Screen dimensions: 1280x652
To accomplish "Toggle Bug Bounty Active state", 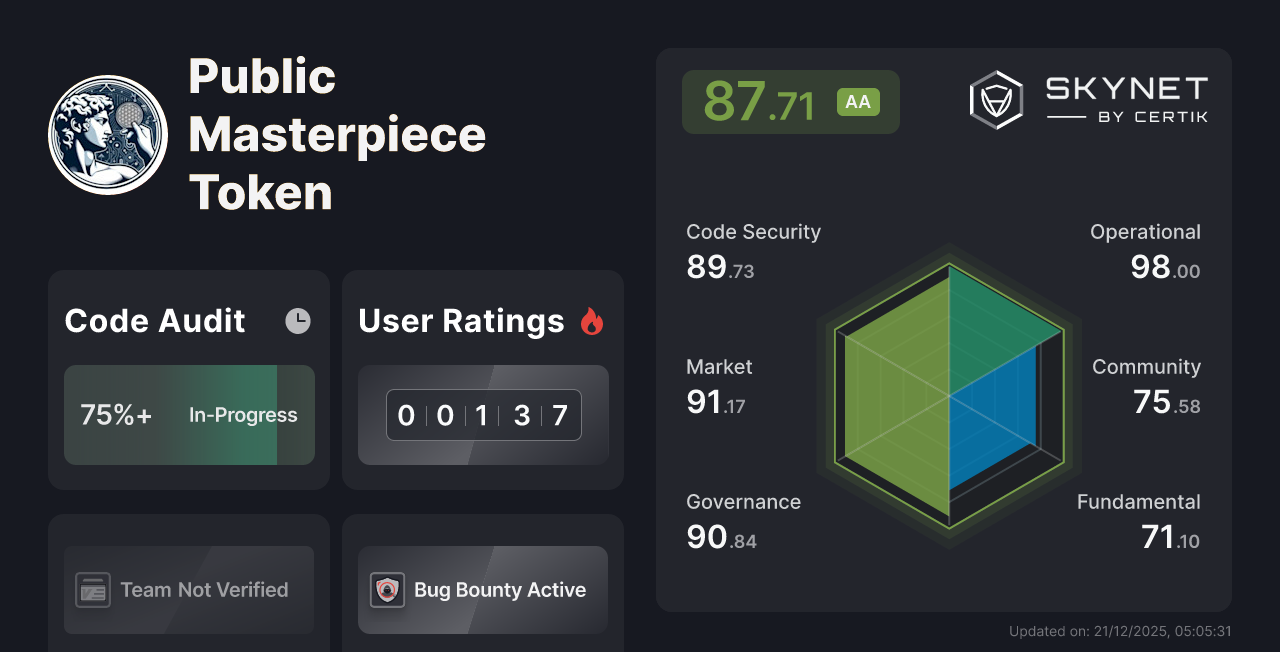I will (x=482, y=590).
